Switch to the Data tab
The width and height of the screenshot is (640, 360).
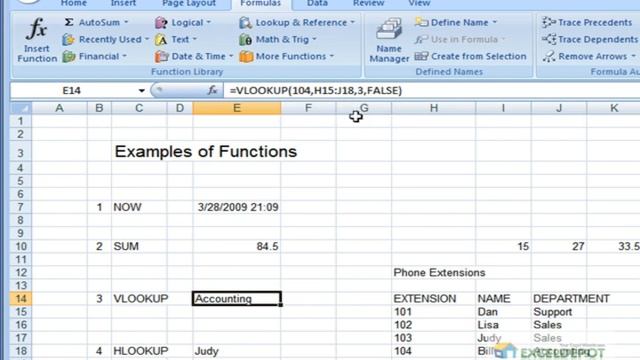[x=317, y=3]
